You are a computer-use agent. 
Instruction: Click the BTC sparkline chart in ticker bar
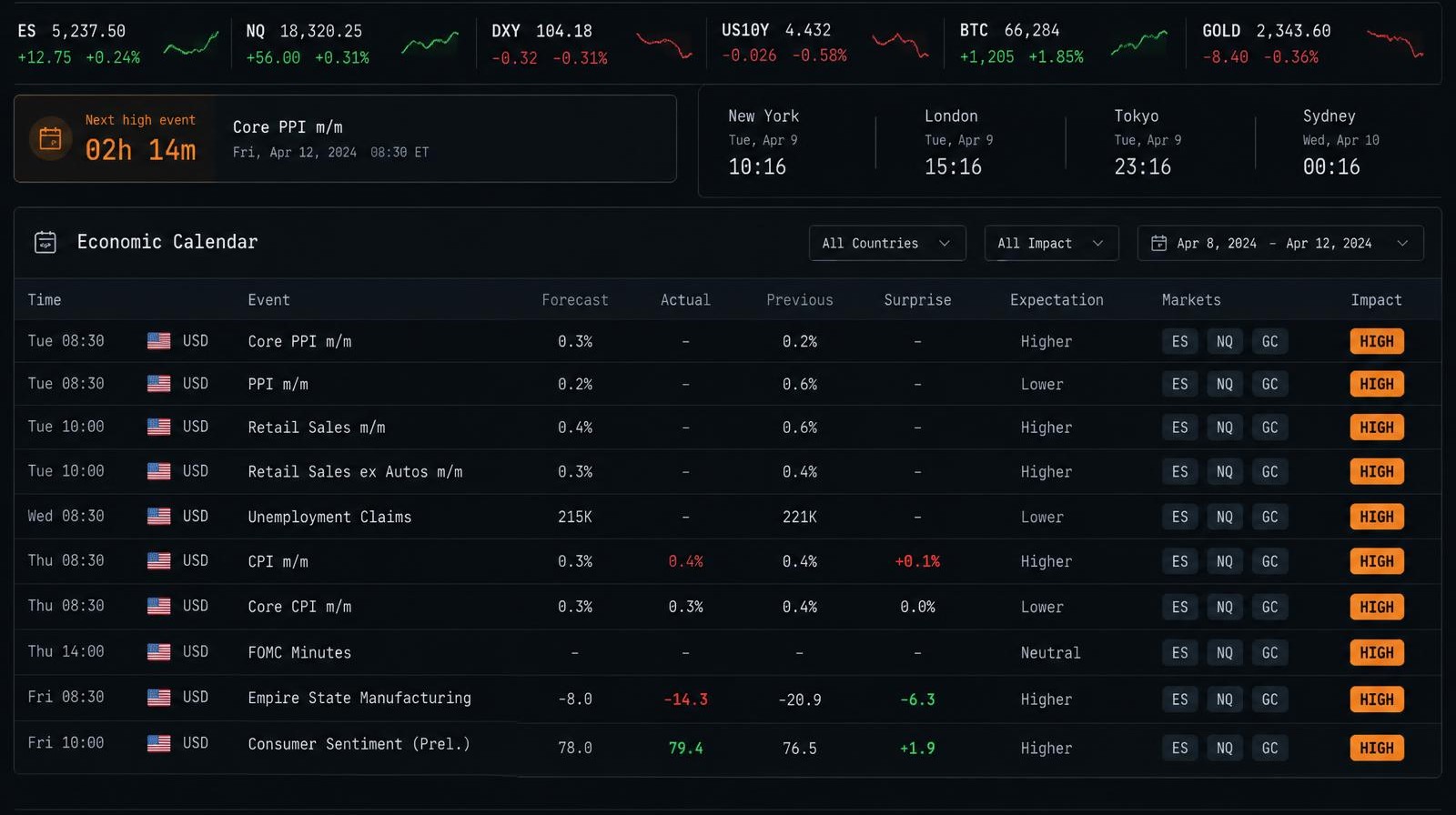(x=1139, y=43)
